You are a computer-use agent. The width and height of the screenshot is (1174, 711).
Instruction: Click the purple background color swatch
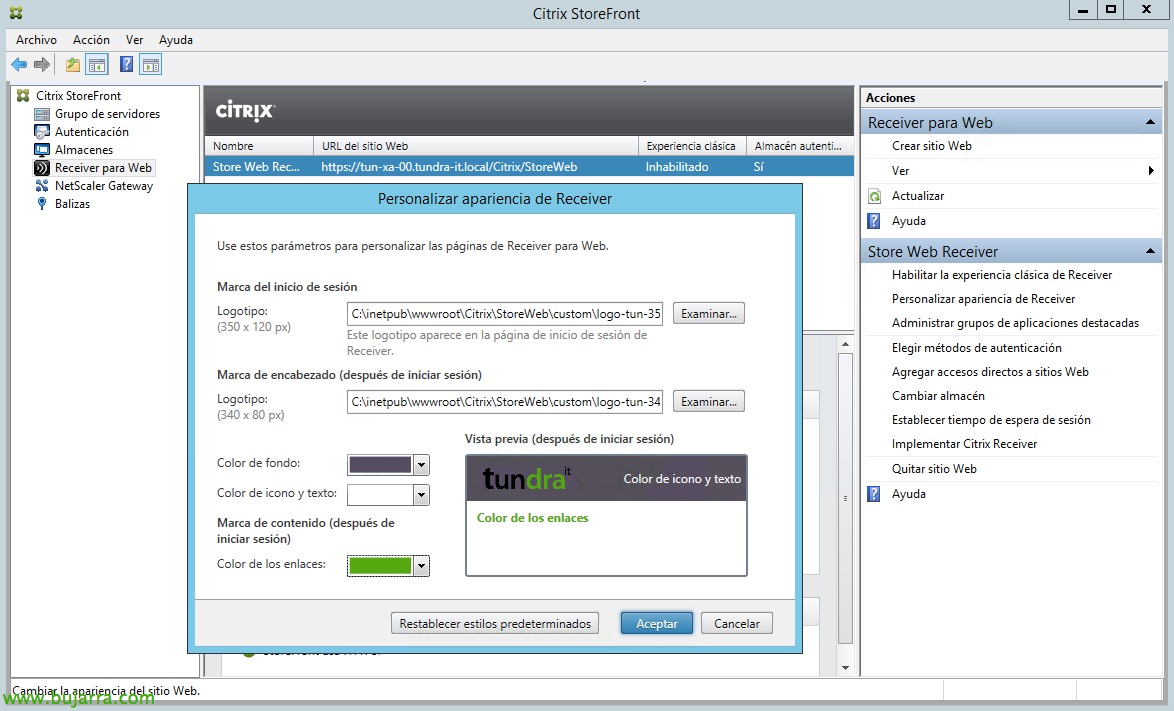tap(380, 465)
